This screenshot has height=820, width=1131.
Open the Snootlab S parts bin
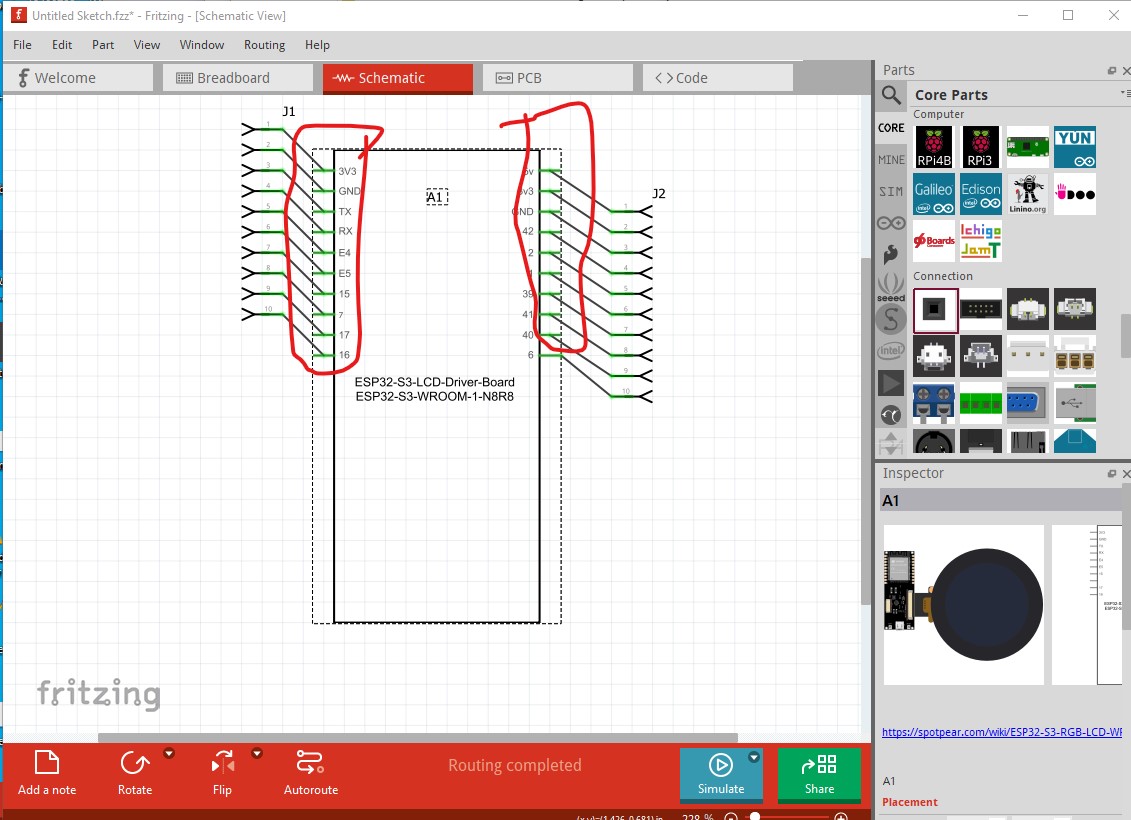click(x=891, y=319)
